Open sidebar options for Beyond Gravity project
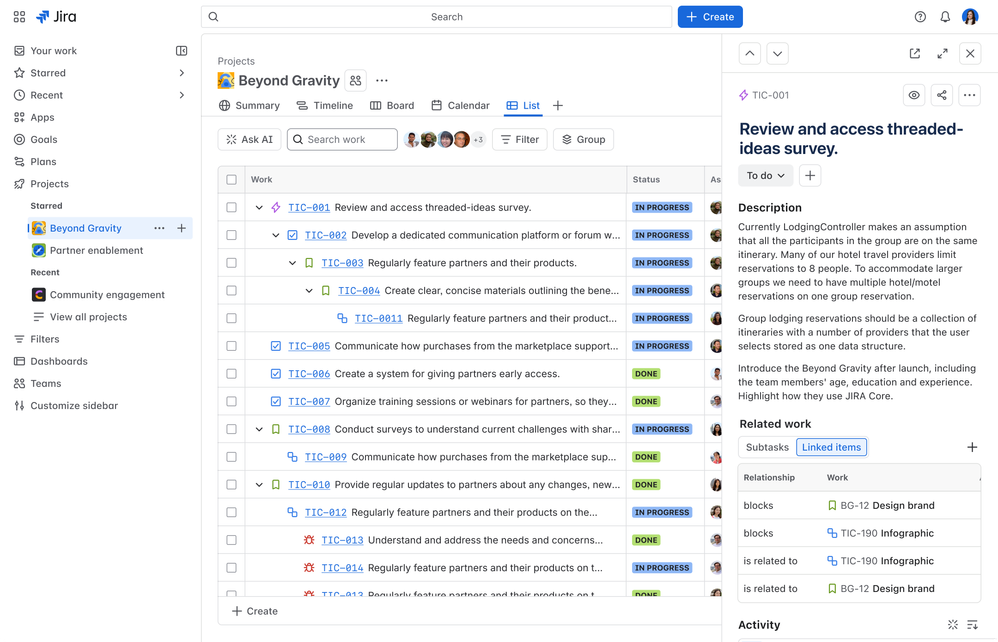The width and height of the screenshot is (998, 642). [159, 228]
